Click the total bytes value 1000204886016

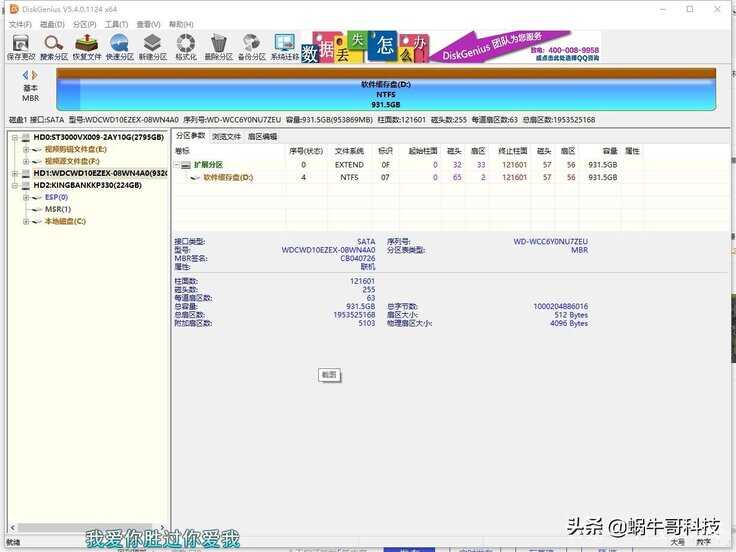pos(560,307)
